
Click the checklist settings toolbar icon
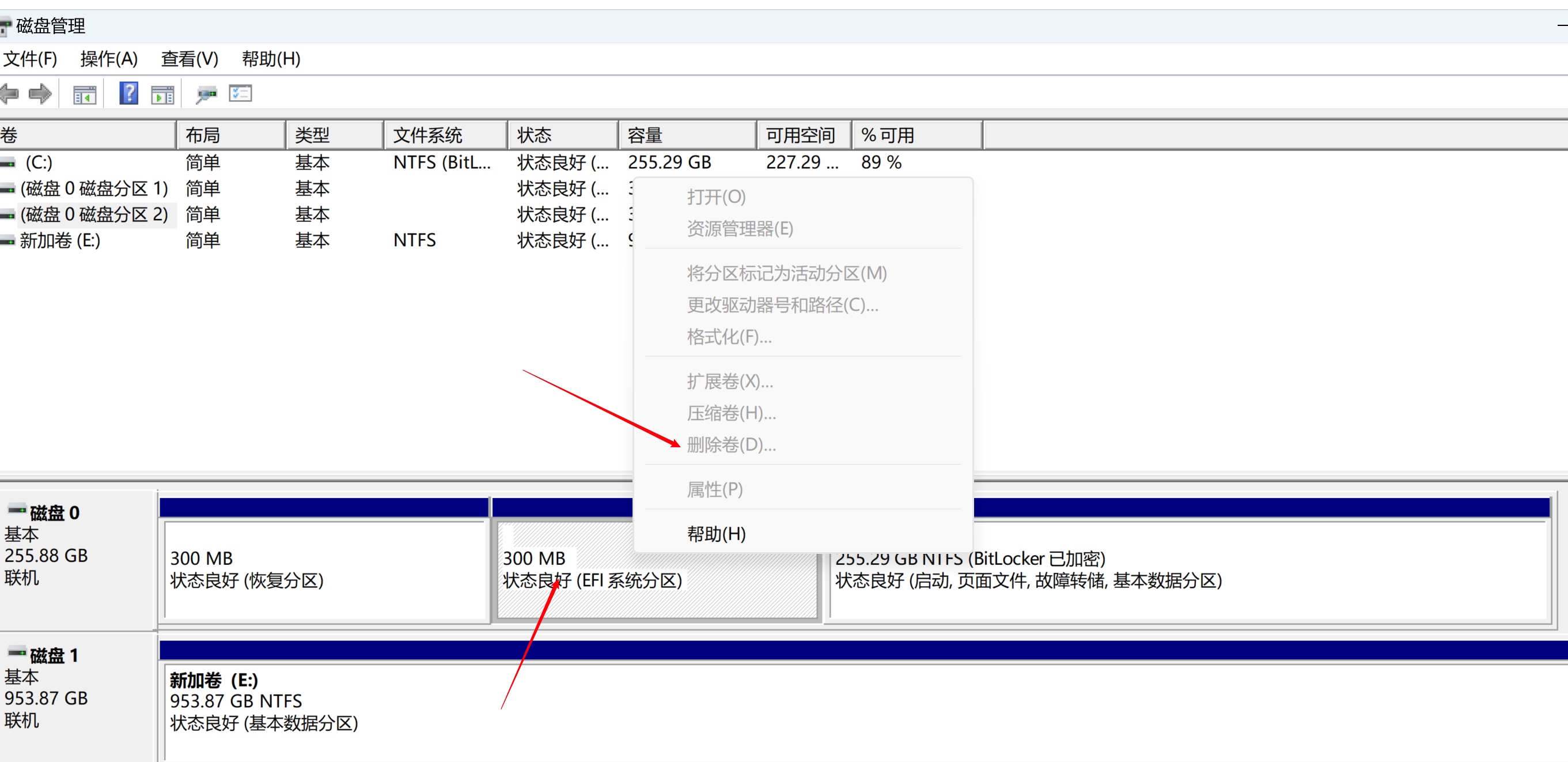point(240,93)
